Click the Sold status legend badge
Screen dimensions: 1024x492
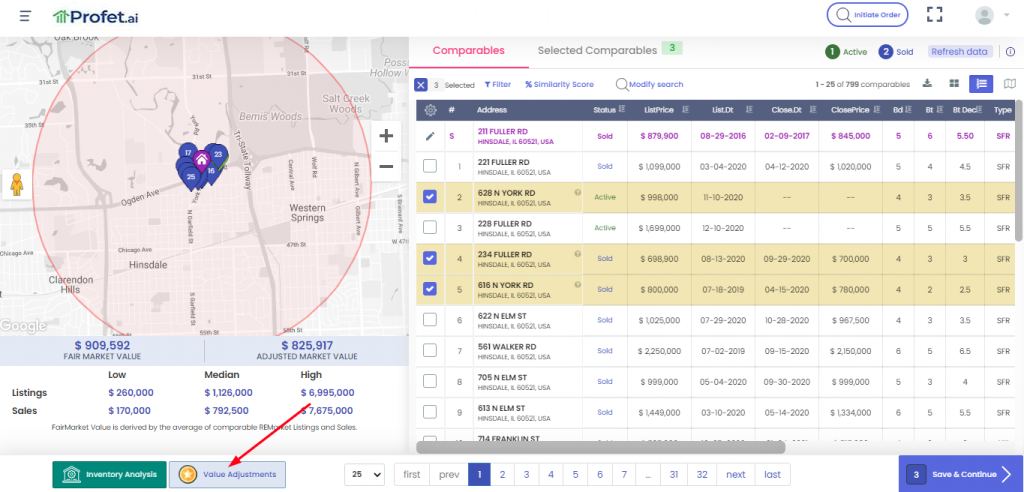[896, 52]
